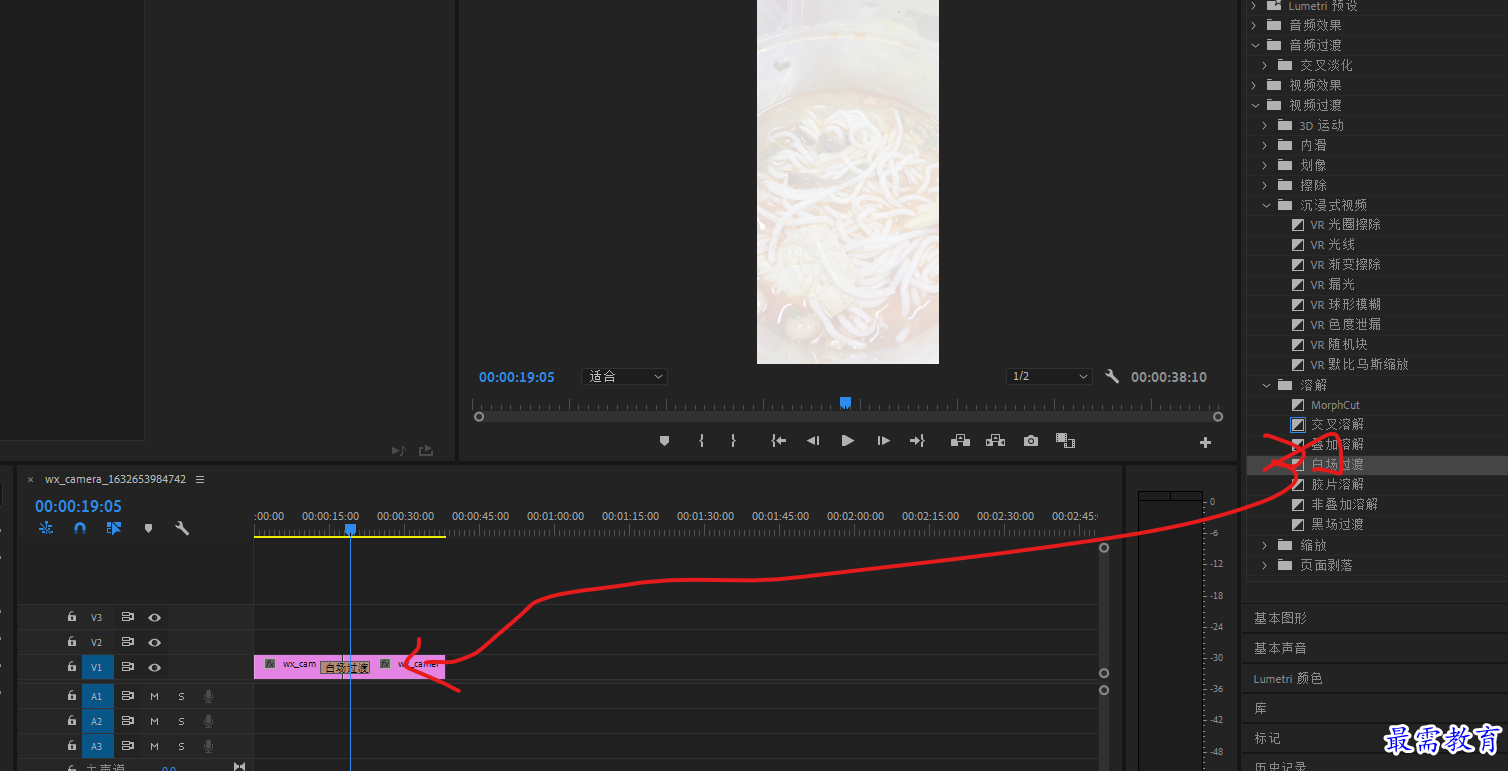Open sequence panel menu hamburger
1508x771 pixels.
pos(200,479)
